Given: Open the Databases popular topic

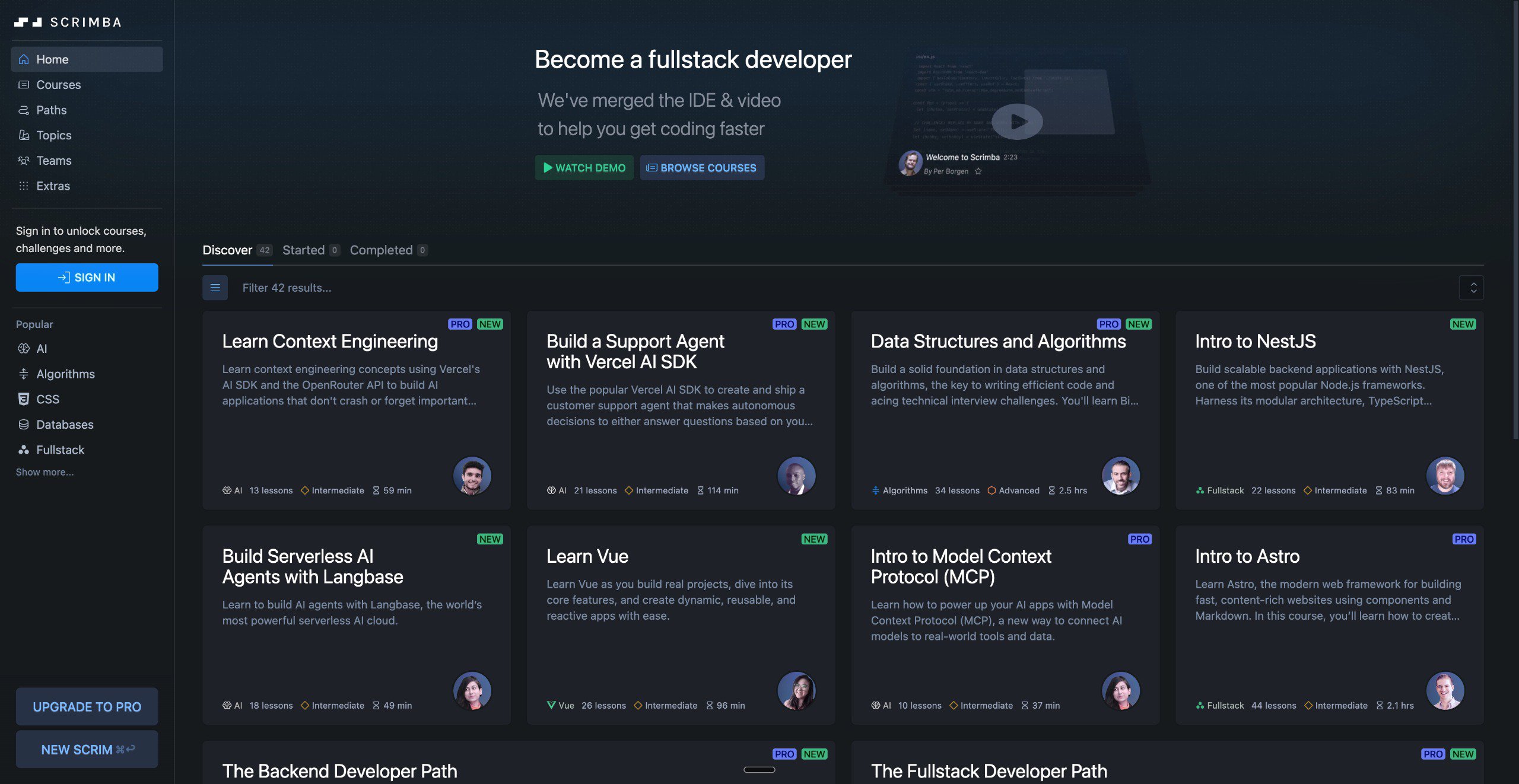Looking at the screenshot, I should 65,425.
